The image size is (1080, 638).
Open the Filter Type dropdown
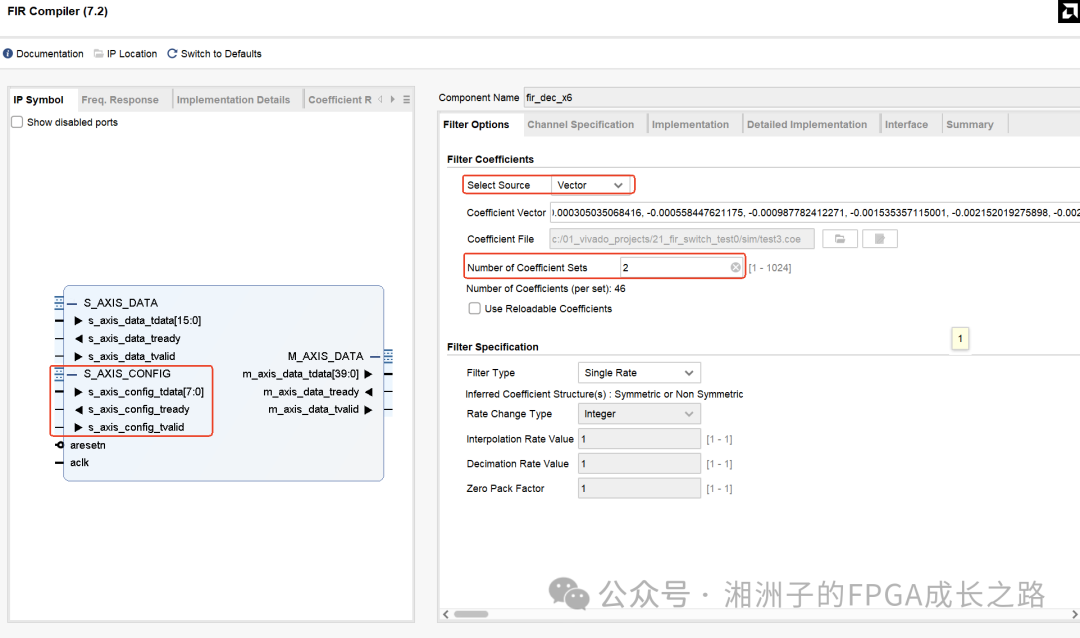639,373
